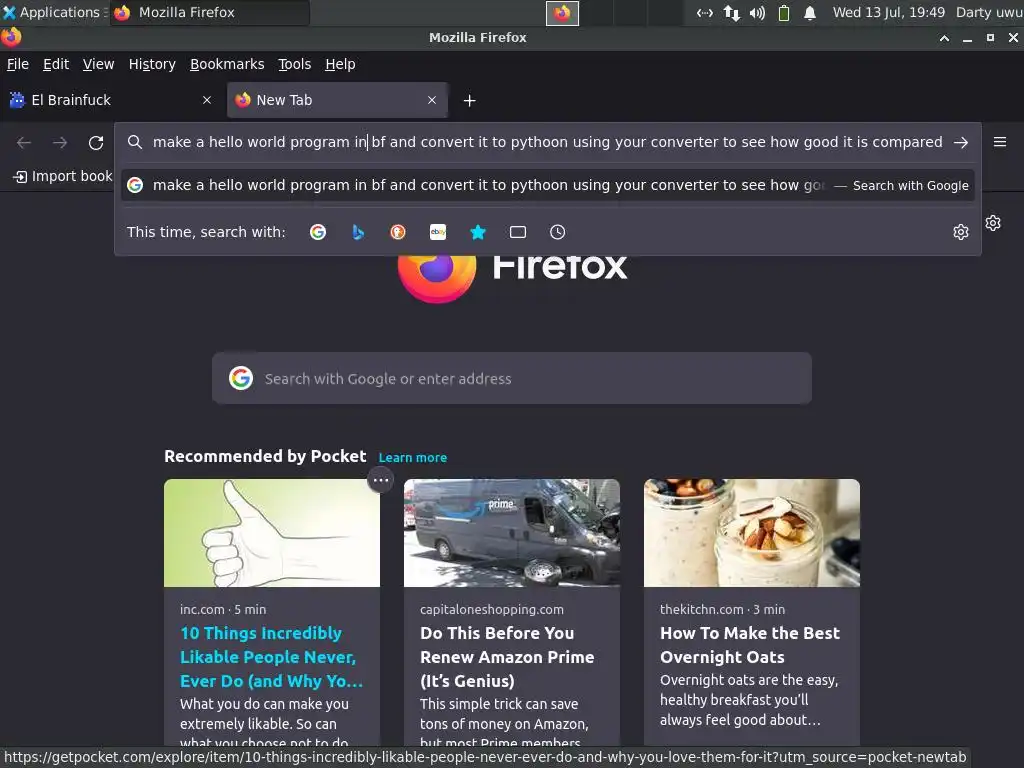Click the battery indicator tray icon
Viewport: 1024px width, 768px height.
point(784,13)
